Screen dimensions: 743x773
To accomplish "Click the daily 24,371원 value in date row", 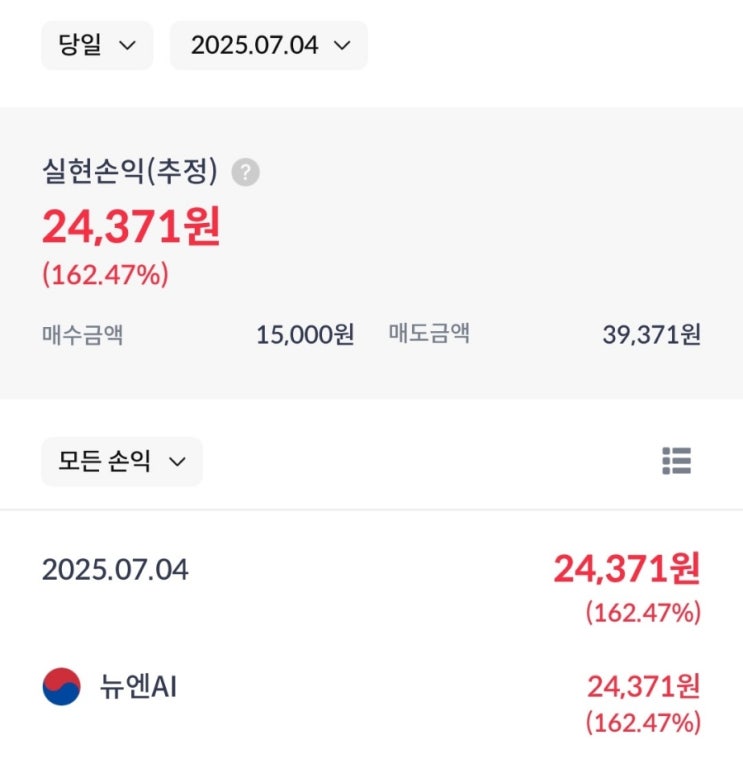I will 627,569.
